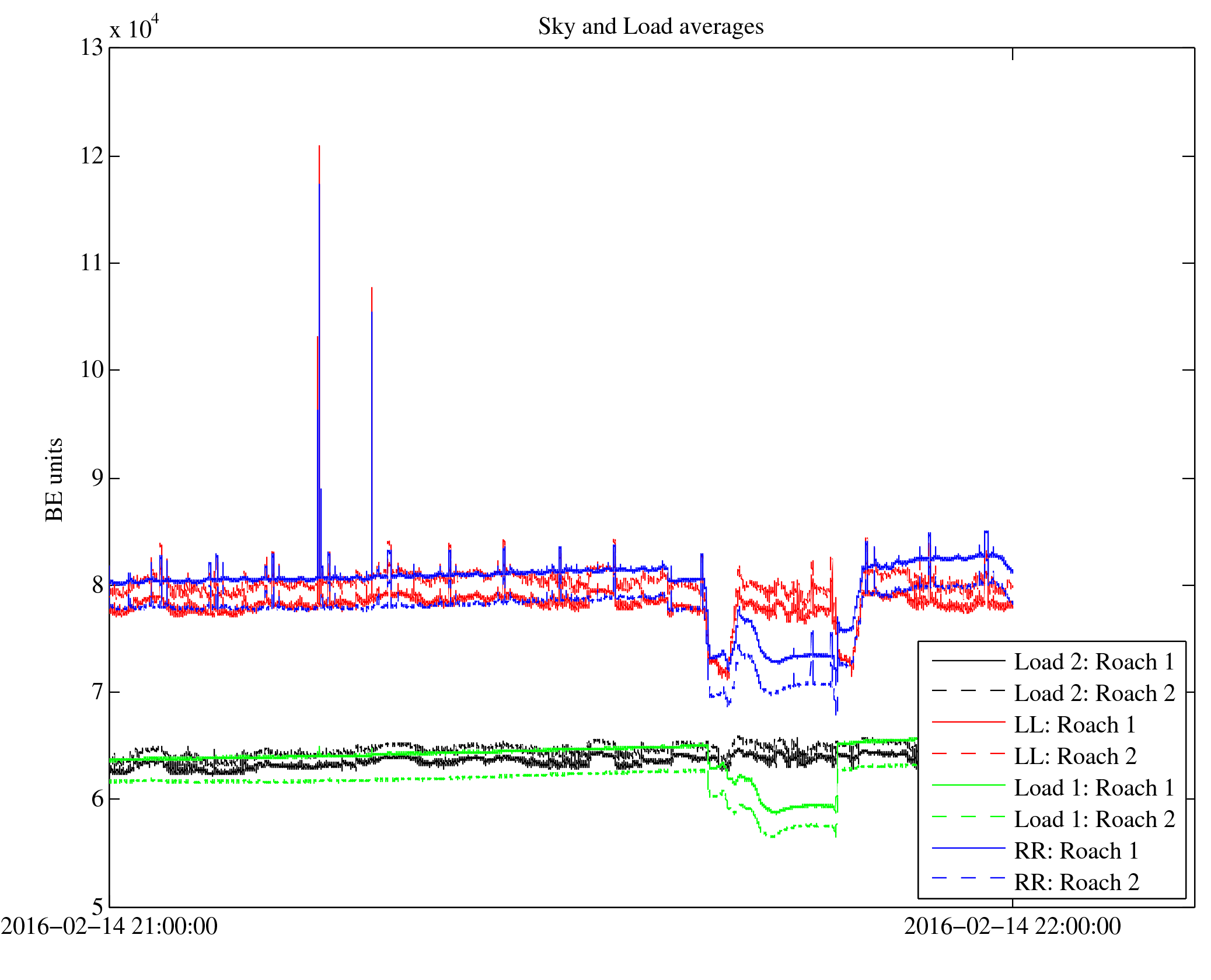Image resolution: width=1211 pixels, height=980 pixels.
Task: Click the y-axis tick label '5'
Action: tap(97, 906)
